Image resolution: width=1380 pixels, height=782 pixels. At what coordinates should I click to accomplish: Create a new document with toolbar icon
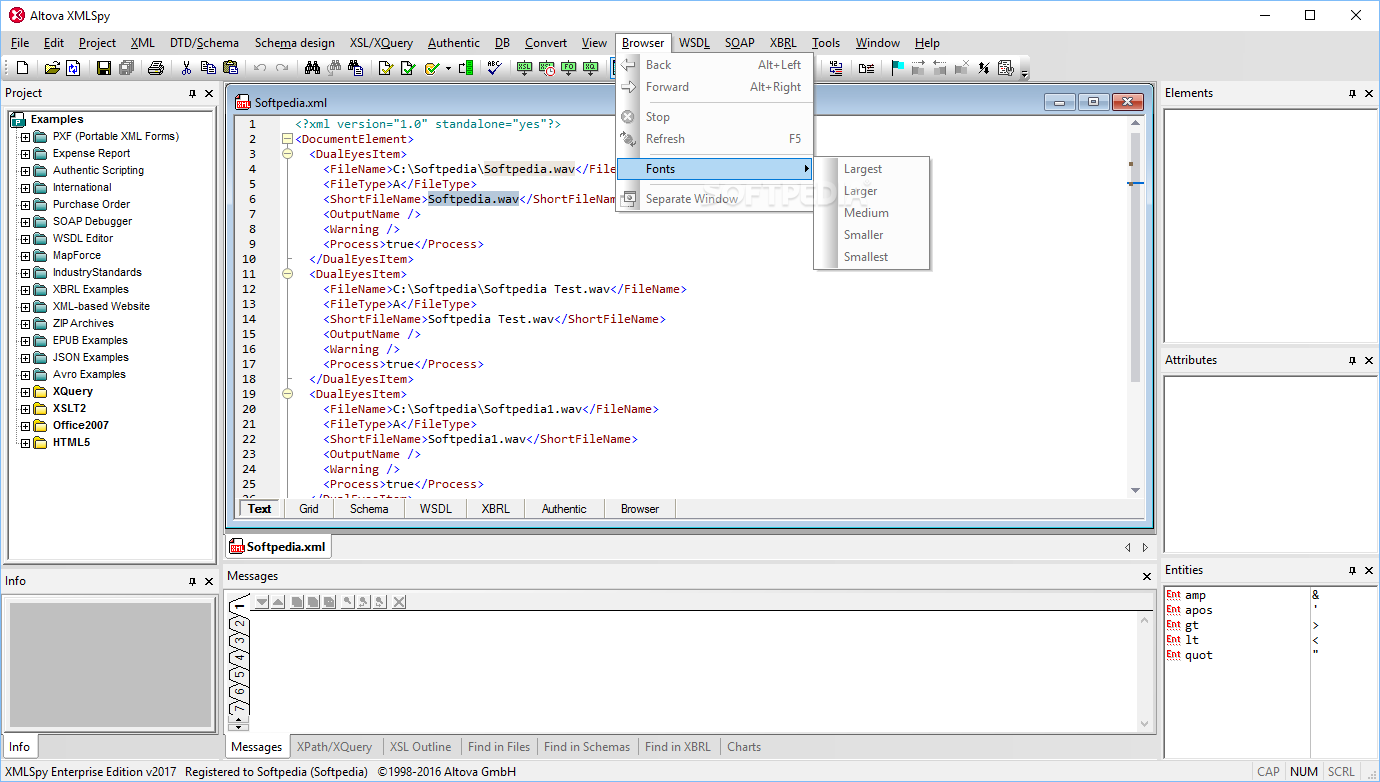pyautogui.click(x=22, y=68)
